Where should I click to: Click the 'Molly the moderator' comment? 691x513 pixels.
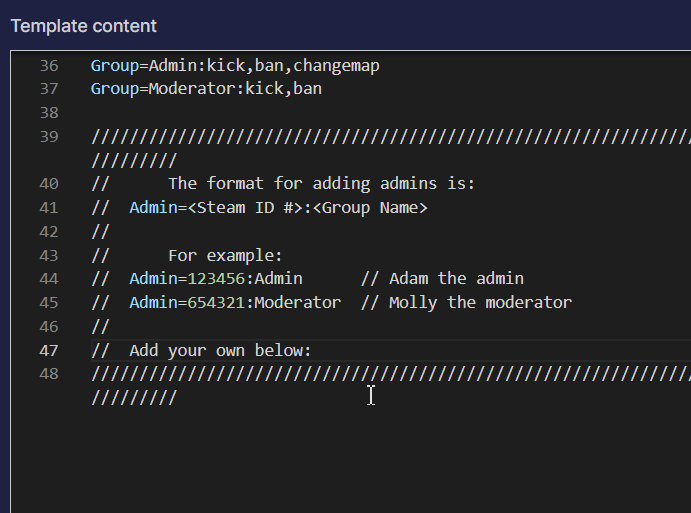click(x=480, y=302)
